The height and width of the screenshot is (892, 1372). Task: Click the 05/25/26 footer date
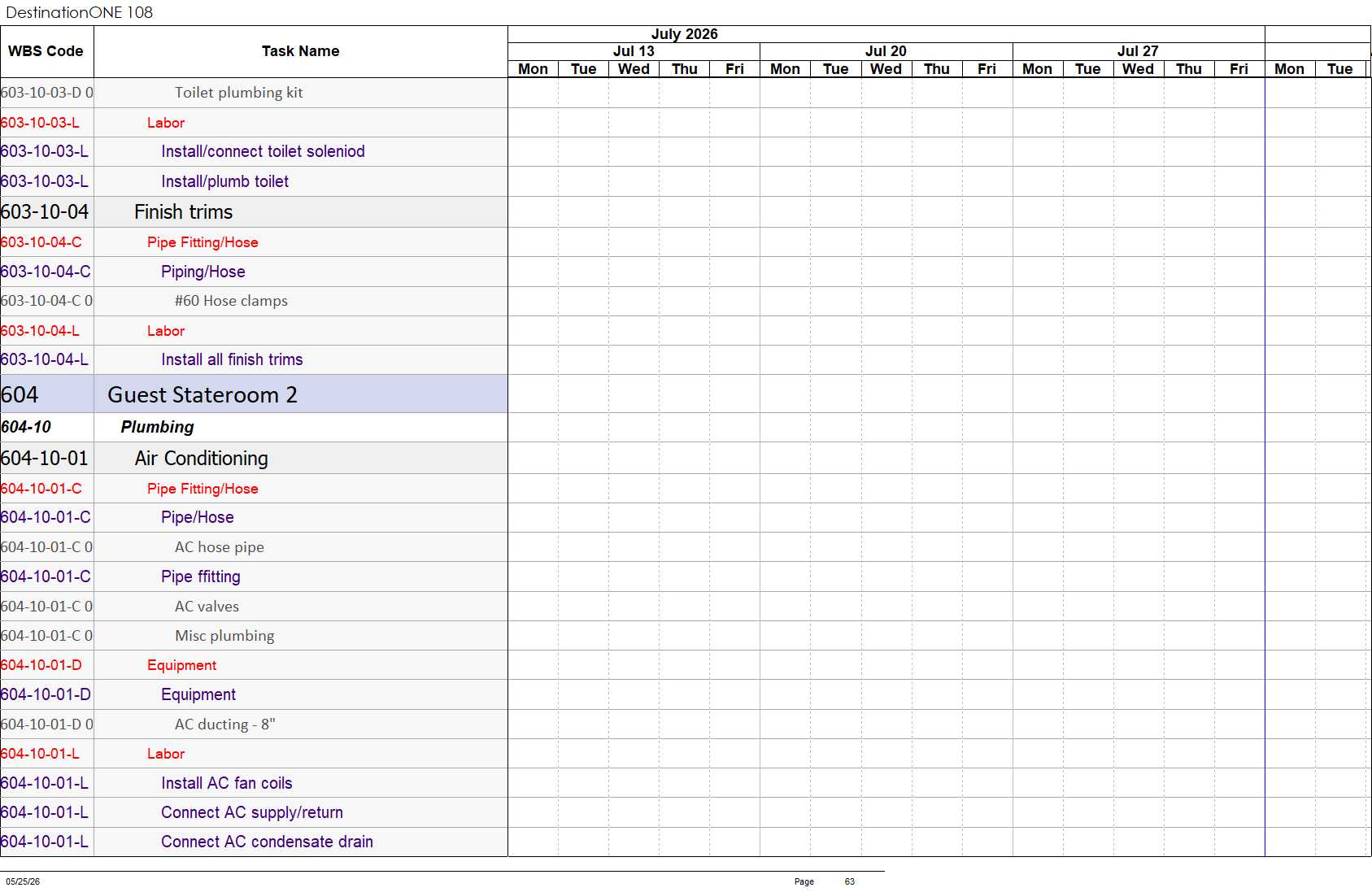tap(23, 881)
